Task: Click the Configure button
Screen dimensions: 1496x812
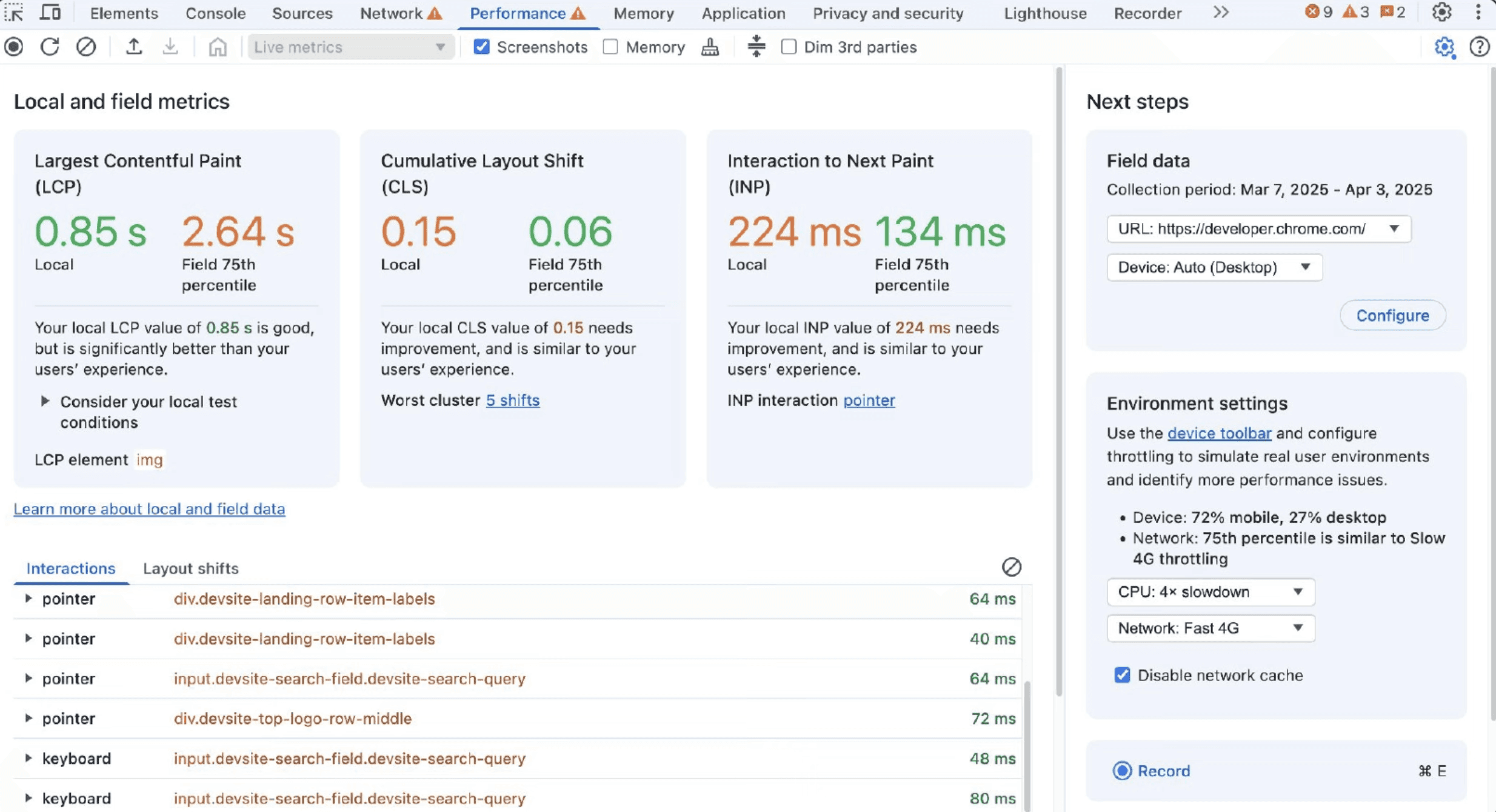Action: pyautogui.click(x=1392, y=316)
